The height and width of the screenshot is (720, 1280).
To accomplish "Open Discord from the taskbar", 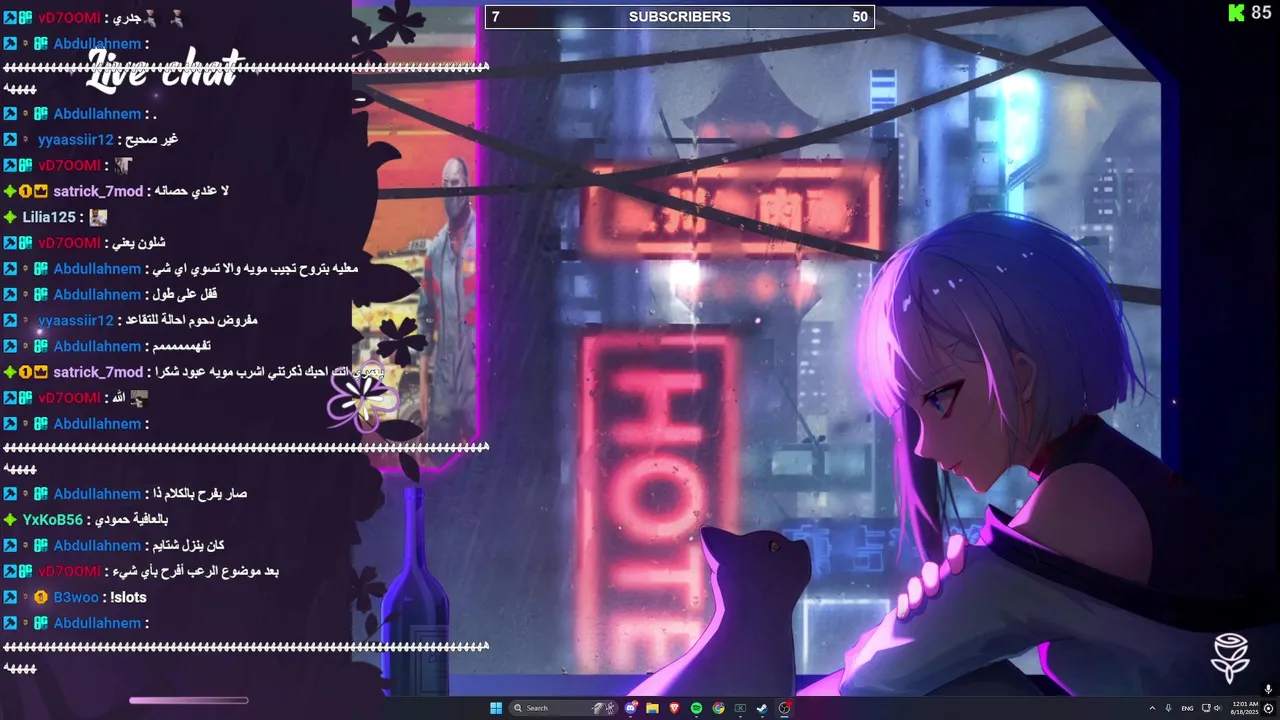I will pos(631,708).
